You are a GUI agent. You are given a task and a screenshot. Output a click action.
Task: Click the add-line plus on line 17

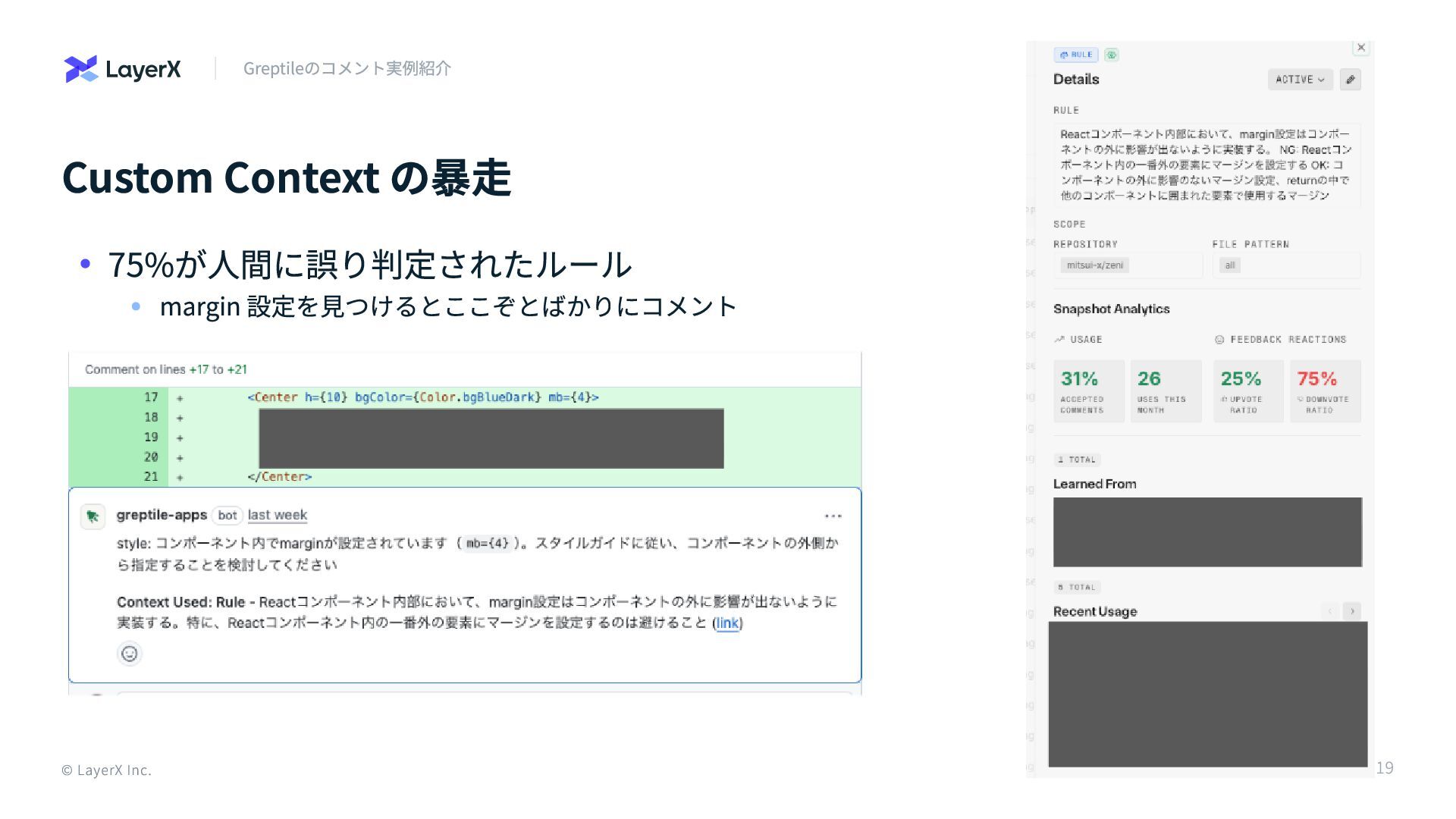(x=180, y=397)
